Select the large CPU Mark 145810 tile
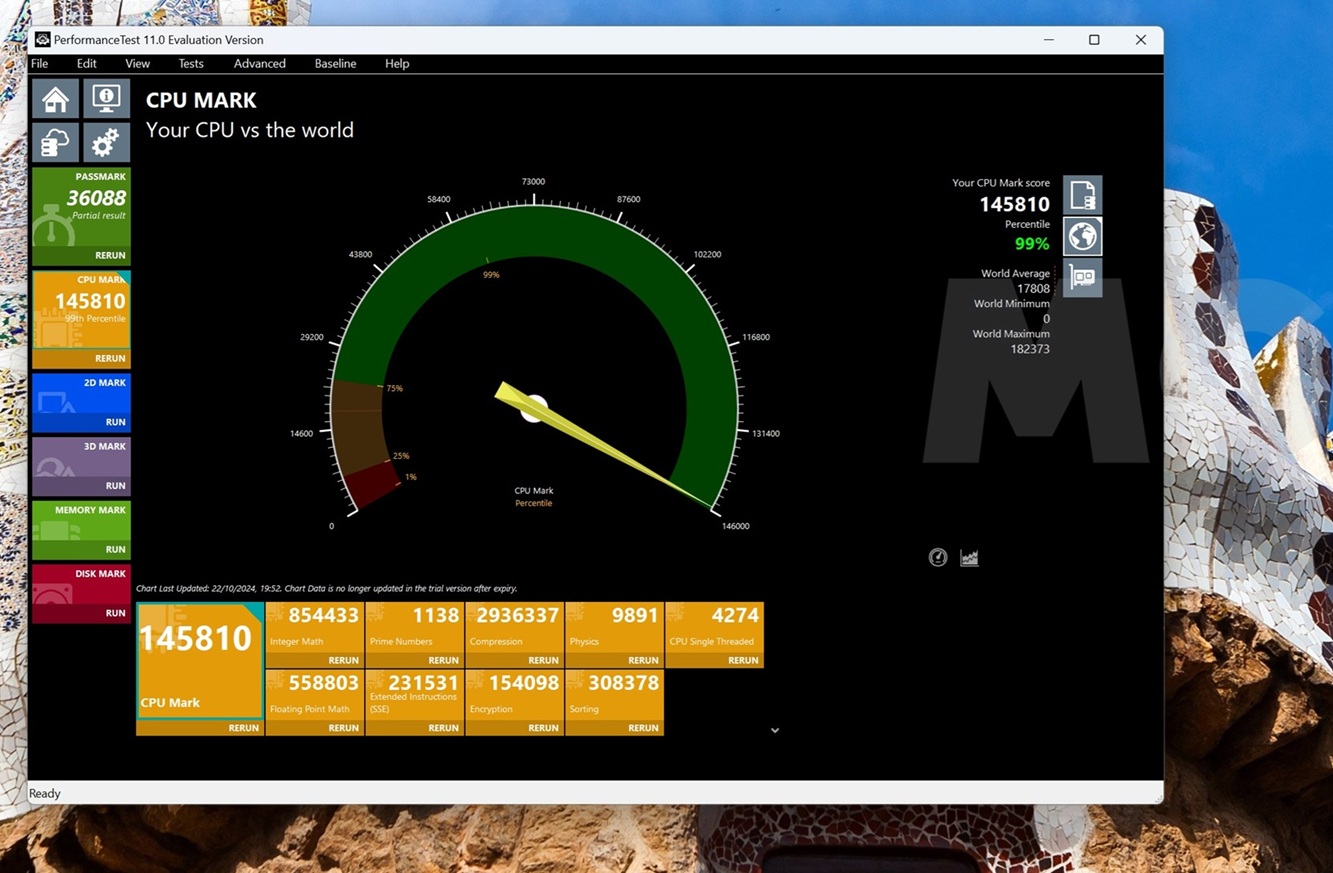Viewport: 1333px width, 873px height. pyautogui.click(x=199, y=660)
